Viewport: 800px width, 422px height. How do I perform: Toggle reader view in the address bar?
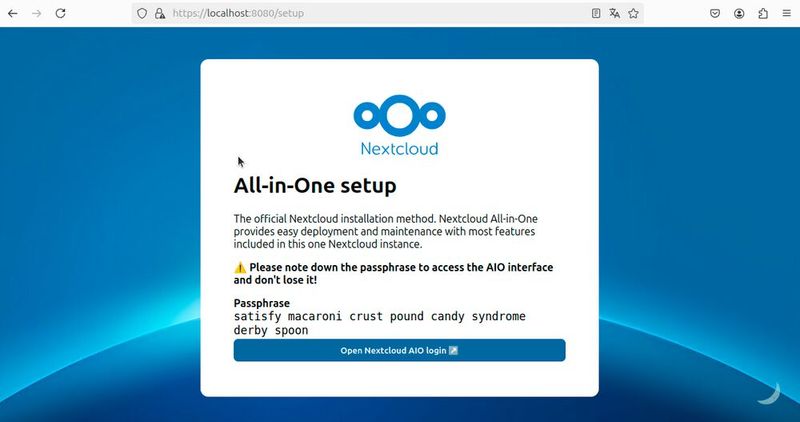click(595, 13)
